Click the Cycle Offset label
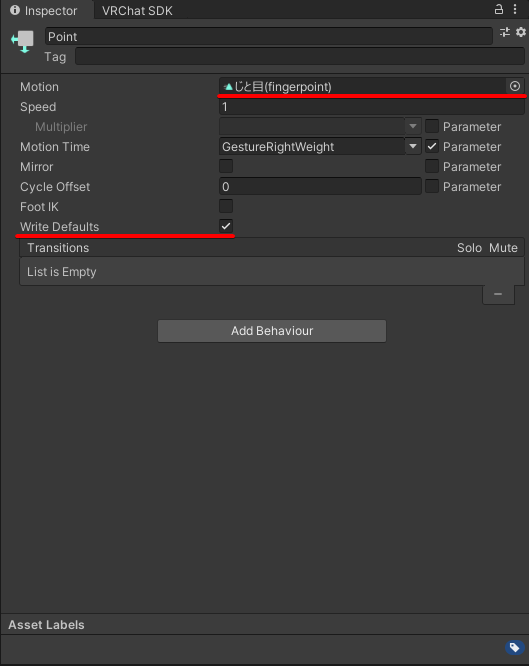The height and width of the screenshot is (666, 529). tap(55, 186)
